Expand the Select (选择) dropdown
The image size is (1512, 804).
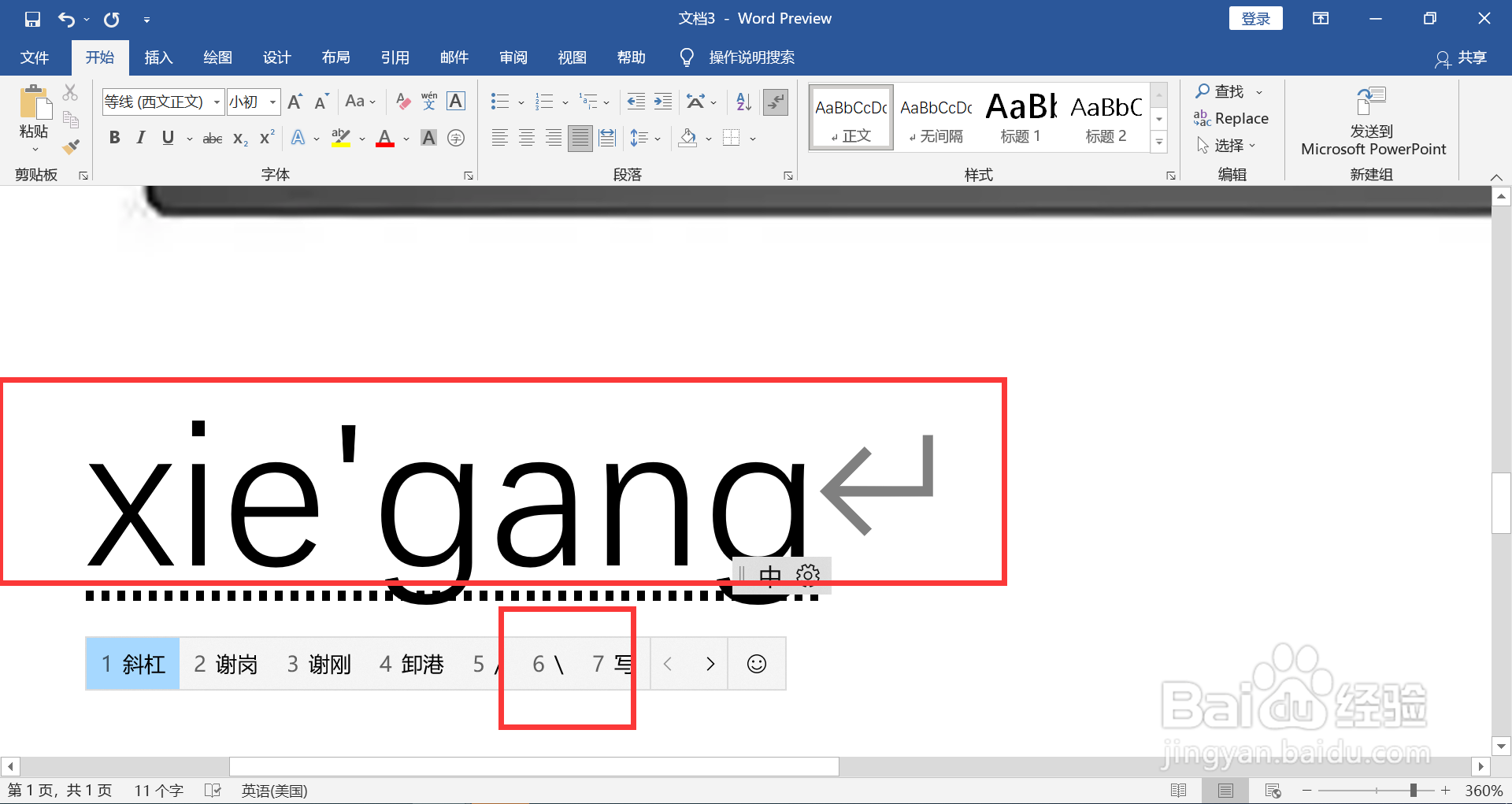pos(1227,146)
